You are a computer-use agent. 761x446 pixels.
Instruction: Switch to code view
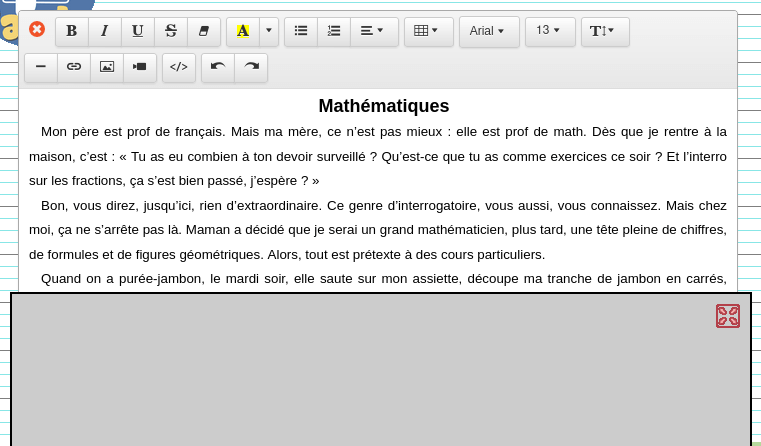(179, 67)
